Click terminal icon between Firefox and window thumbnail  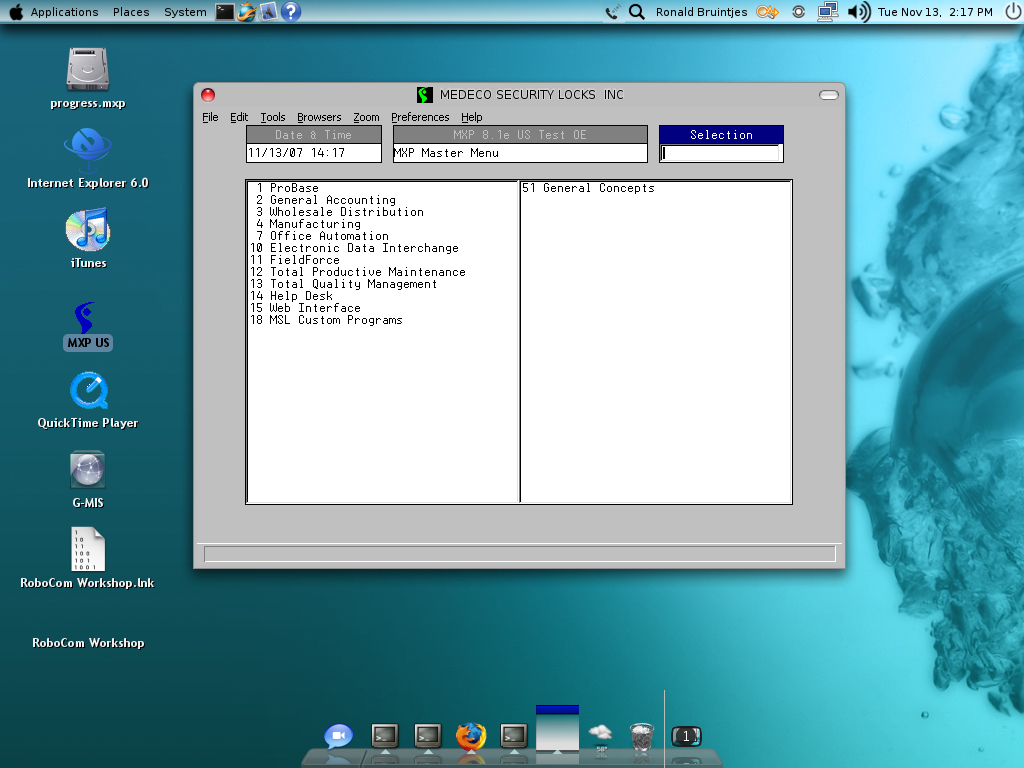point(514,736)
